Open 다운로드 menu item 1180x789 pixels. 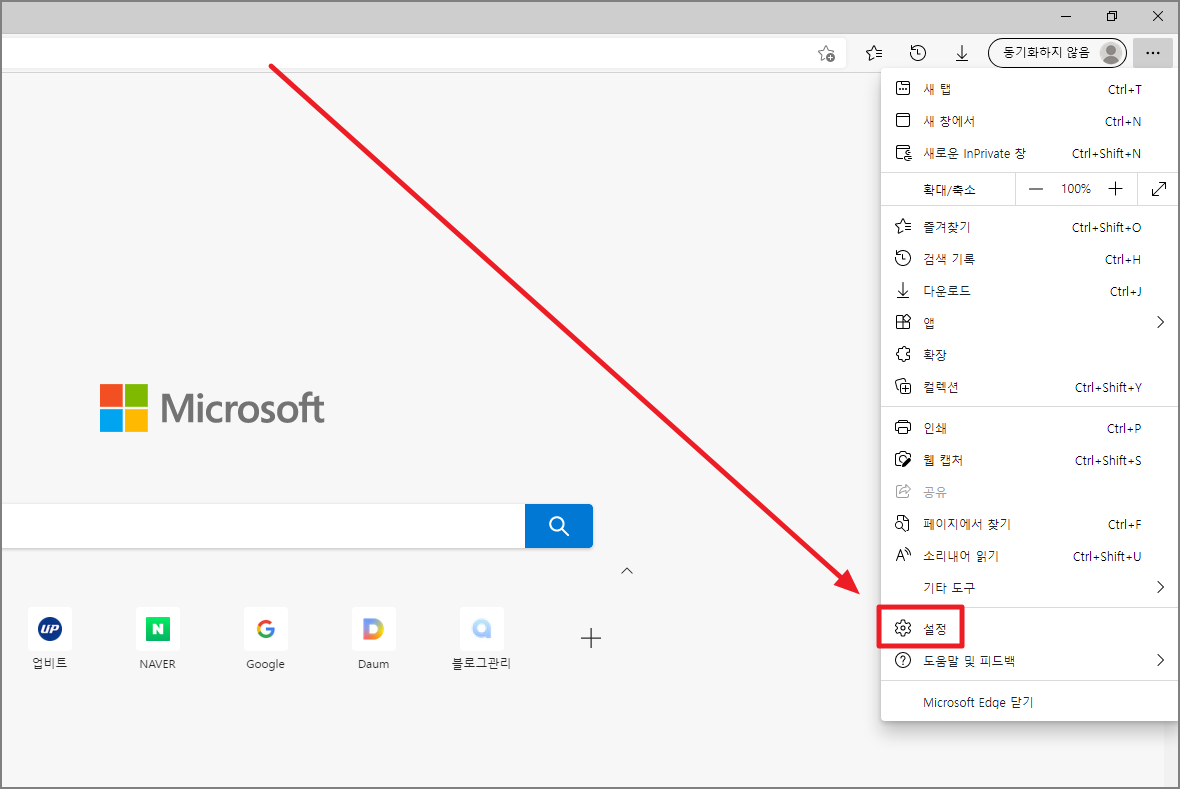1028,291
